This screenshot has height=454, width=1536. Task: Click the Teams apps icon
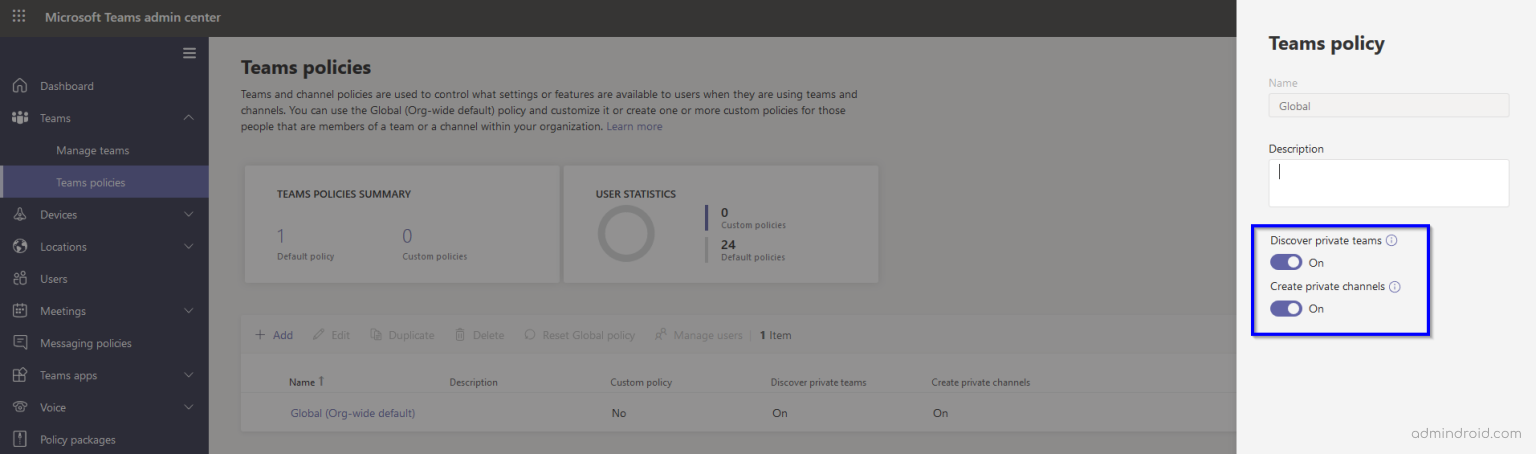click(20, 375)
